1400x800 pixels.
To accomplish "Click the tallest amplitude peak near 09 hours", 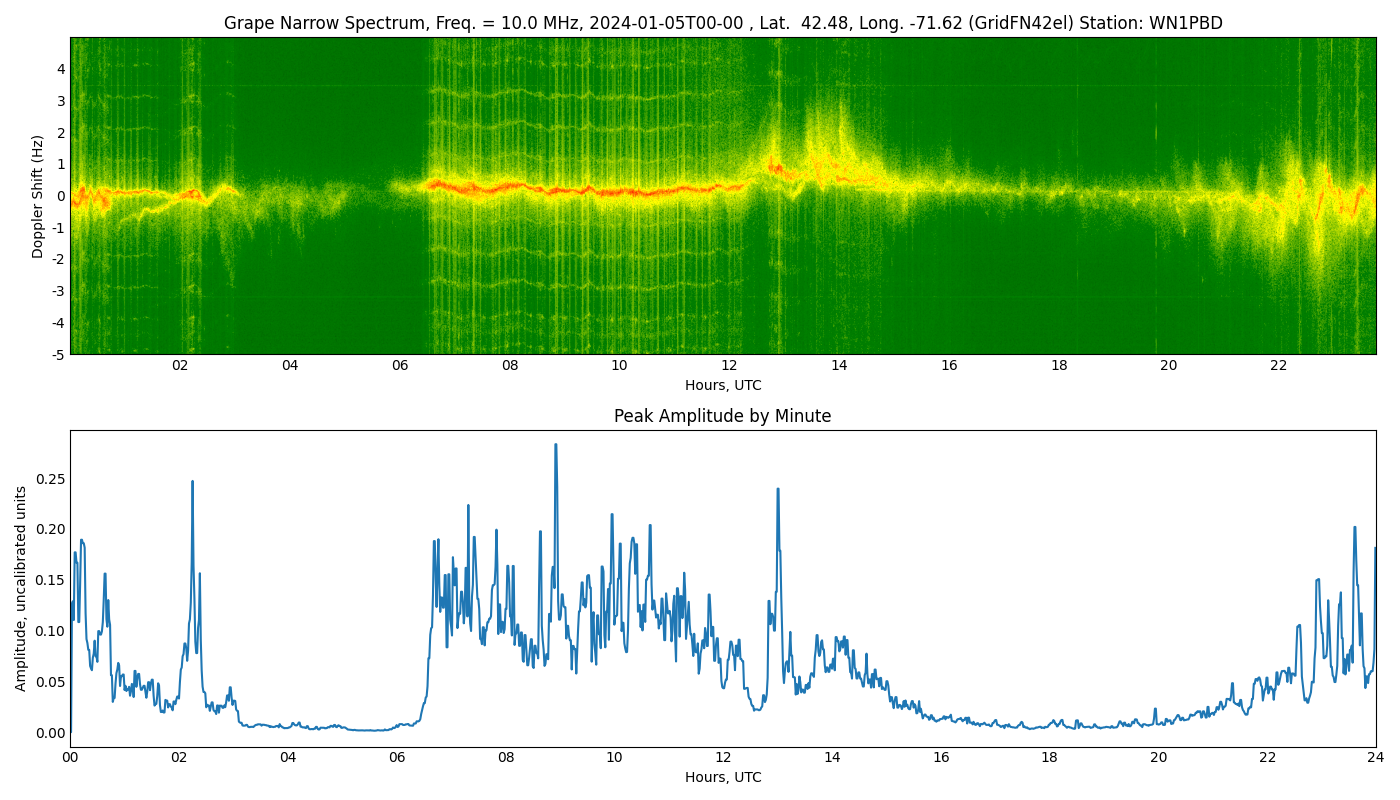I will [x=556, y=446].
